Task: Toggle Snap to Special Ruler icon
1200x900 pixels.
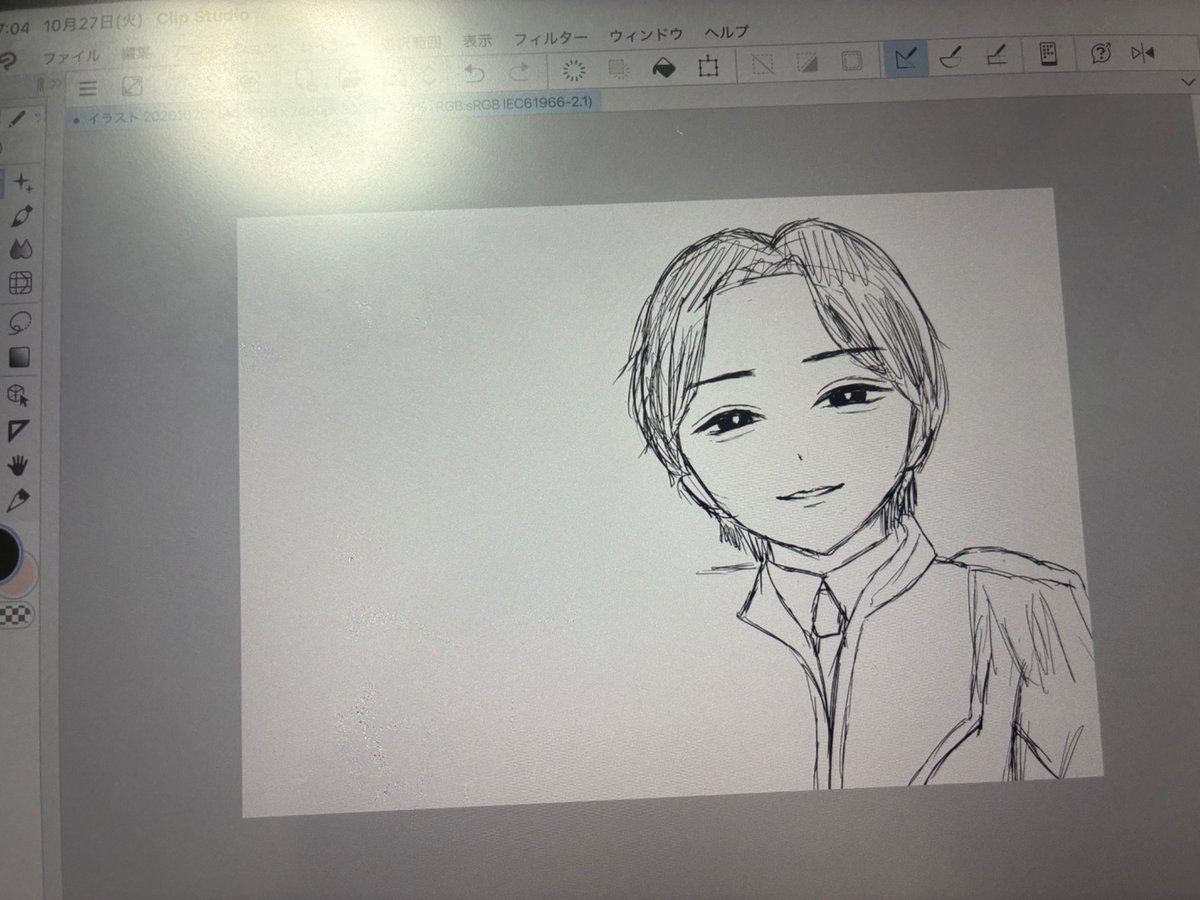Action: 951,57
